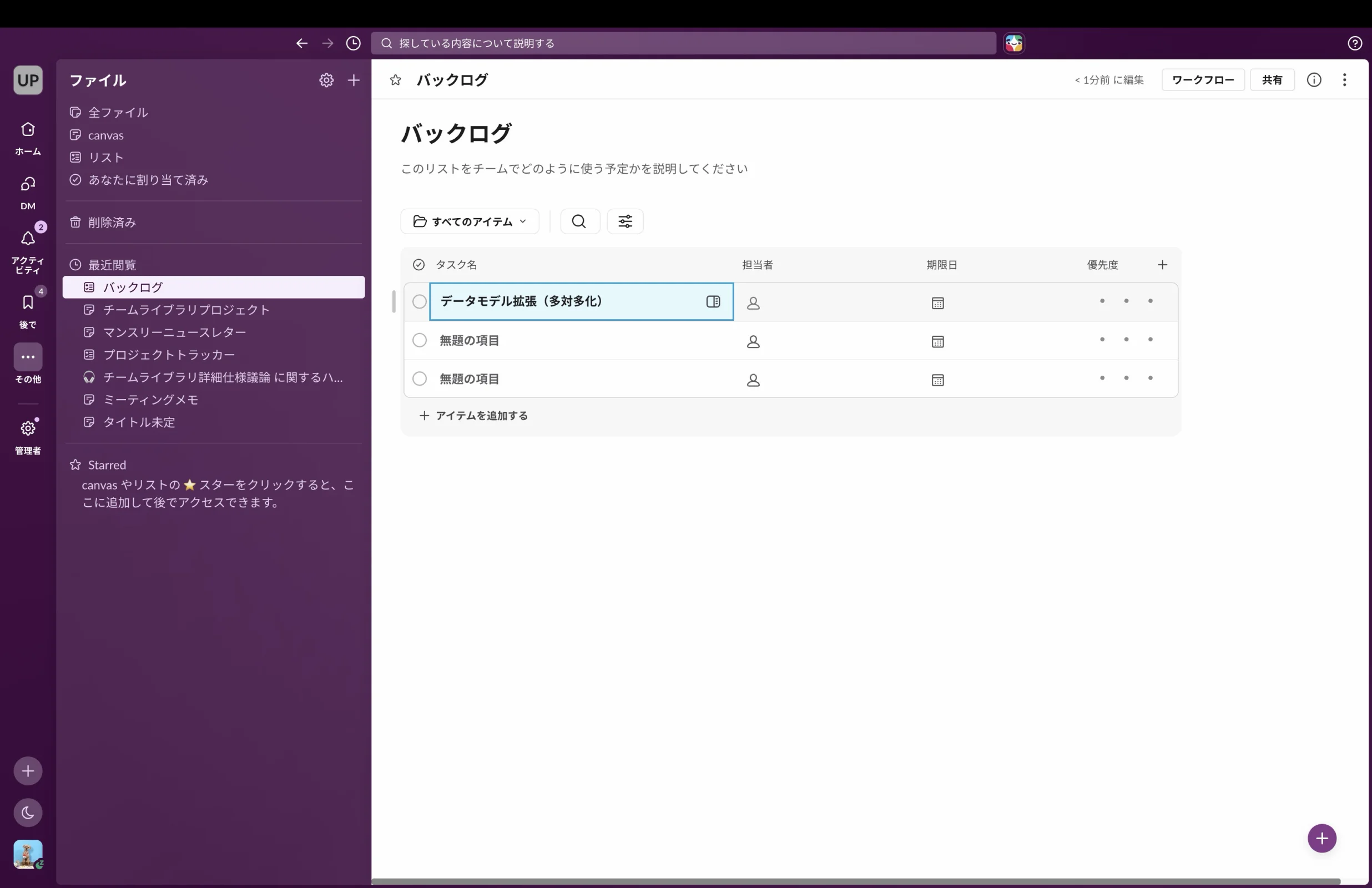Click the floating purple plus button
This screenshot has height=888, width=1372.
coord(1321,838)
